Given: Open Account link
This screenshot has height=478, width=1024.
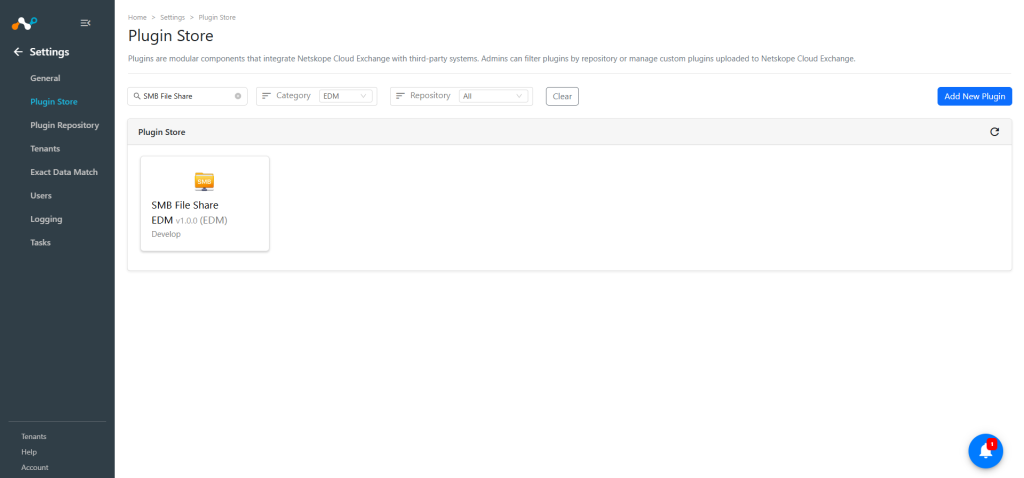Looking at the screenshot, I should [x=35, y=468].
